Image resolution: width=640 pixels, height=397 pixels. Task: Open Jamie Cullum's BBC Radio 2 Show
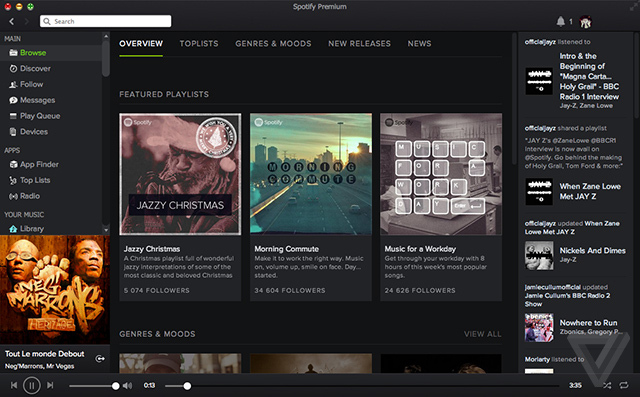567,300
